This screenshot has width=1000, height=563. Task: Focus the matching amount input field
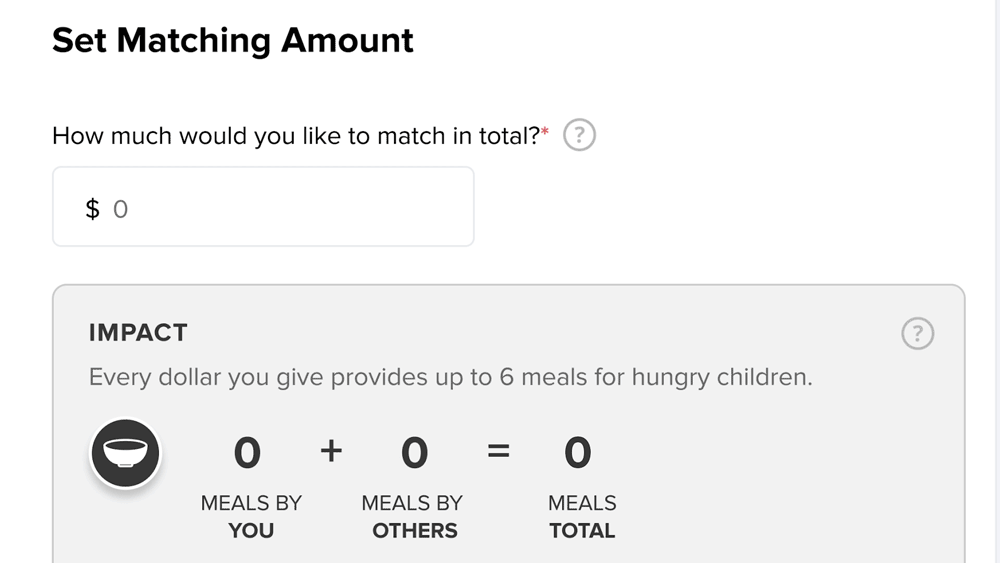(263, 207)
